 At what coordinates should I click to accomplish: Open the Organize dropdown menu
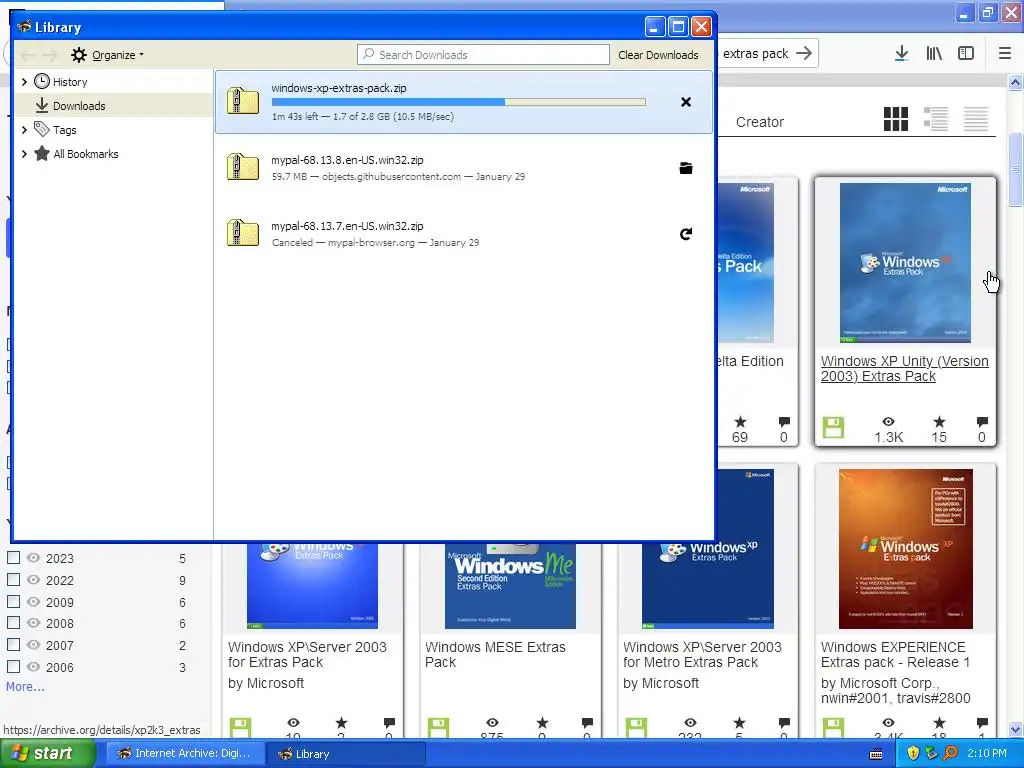click(118, 55)
